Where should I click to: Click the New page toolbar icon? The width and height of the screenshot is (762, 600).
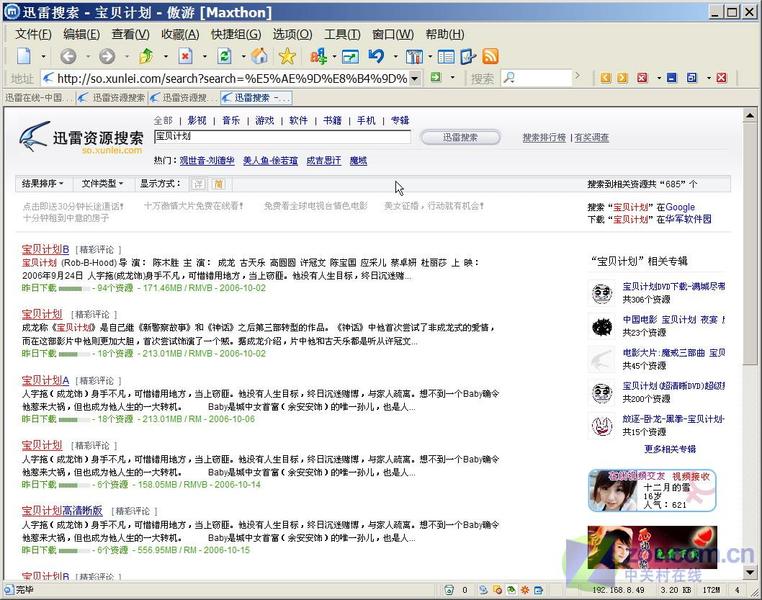pos(23,56)
